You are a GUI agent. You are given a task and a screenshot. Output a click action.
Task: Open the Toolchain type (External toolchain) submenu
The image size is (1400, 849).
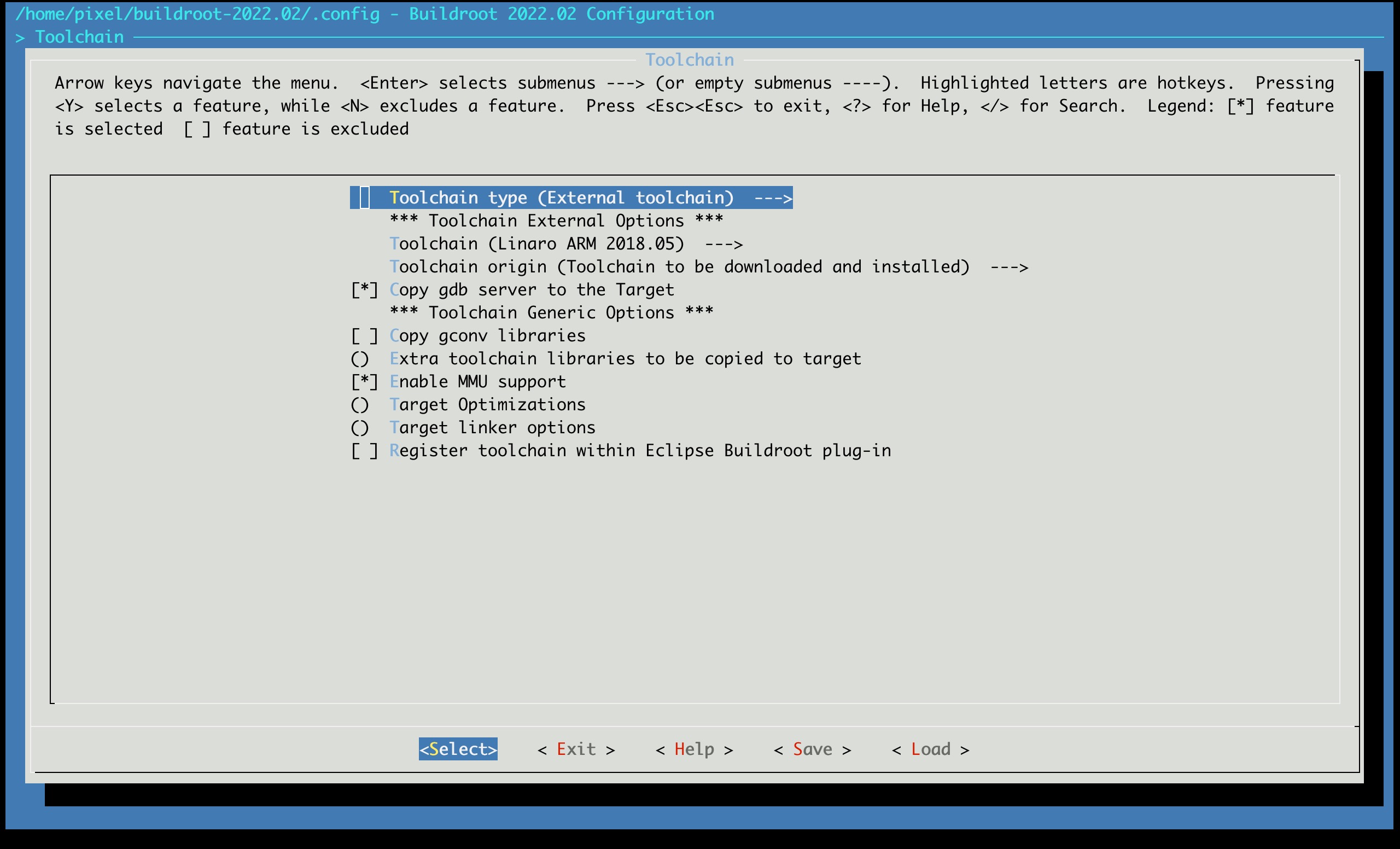pos(571,198)
